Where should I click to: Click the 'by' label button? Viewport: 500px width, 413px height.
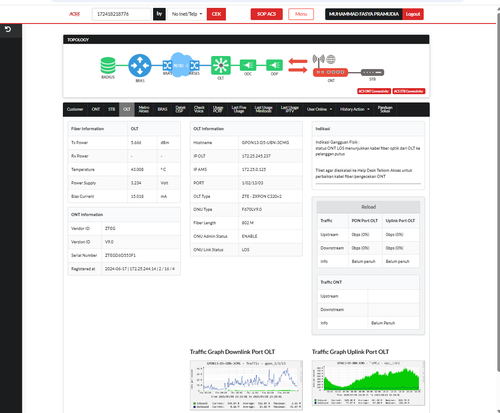click(159, 14)
